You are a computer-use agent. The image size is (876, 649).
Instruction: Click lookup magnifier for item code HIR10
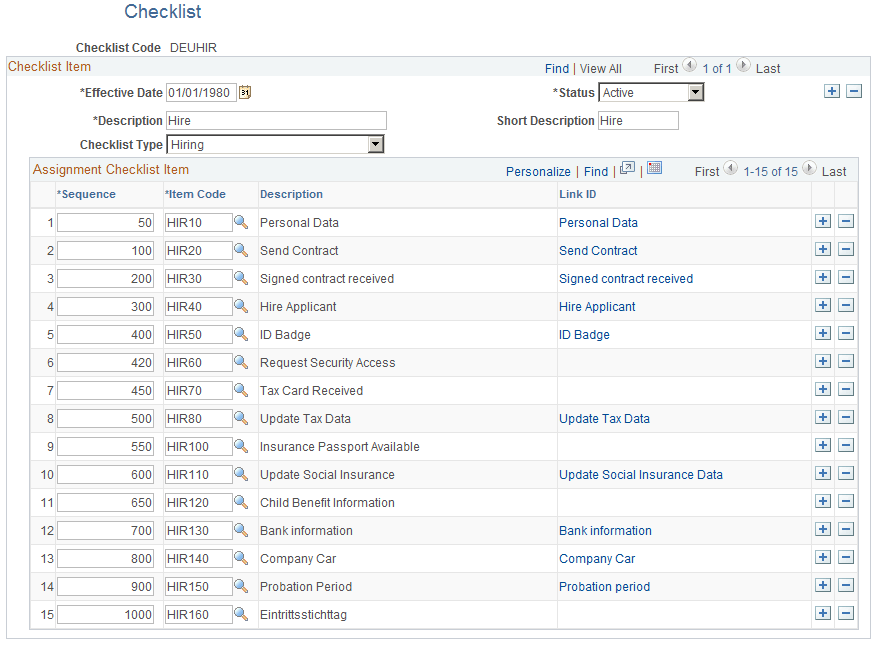[x=241, y=222]
